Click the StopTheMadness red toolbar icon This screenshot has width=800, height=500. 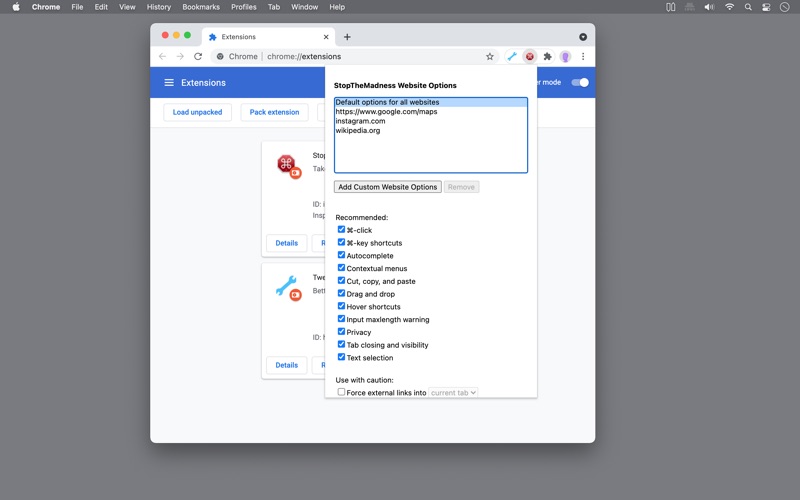[x=530, y=57]
